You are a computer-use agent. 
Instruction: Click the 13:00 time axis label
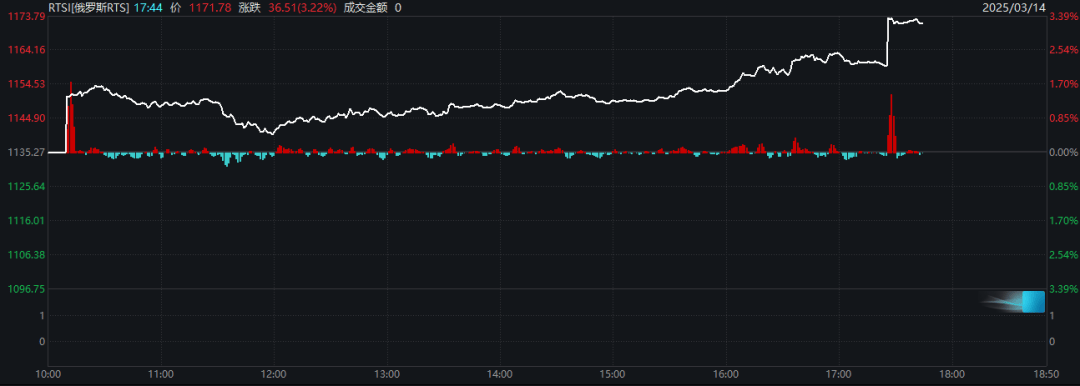pos(386,374)
